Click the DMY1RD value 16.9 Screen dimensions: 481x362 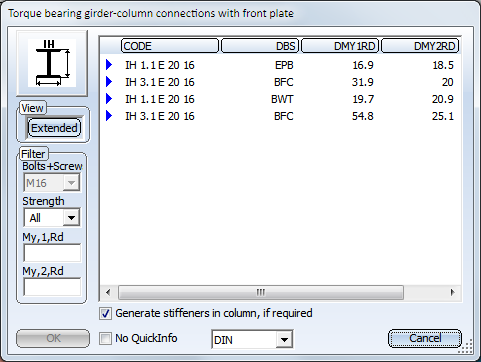(x=363, y=65)
